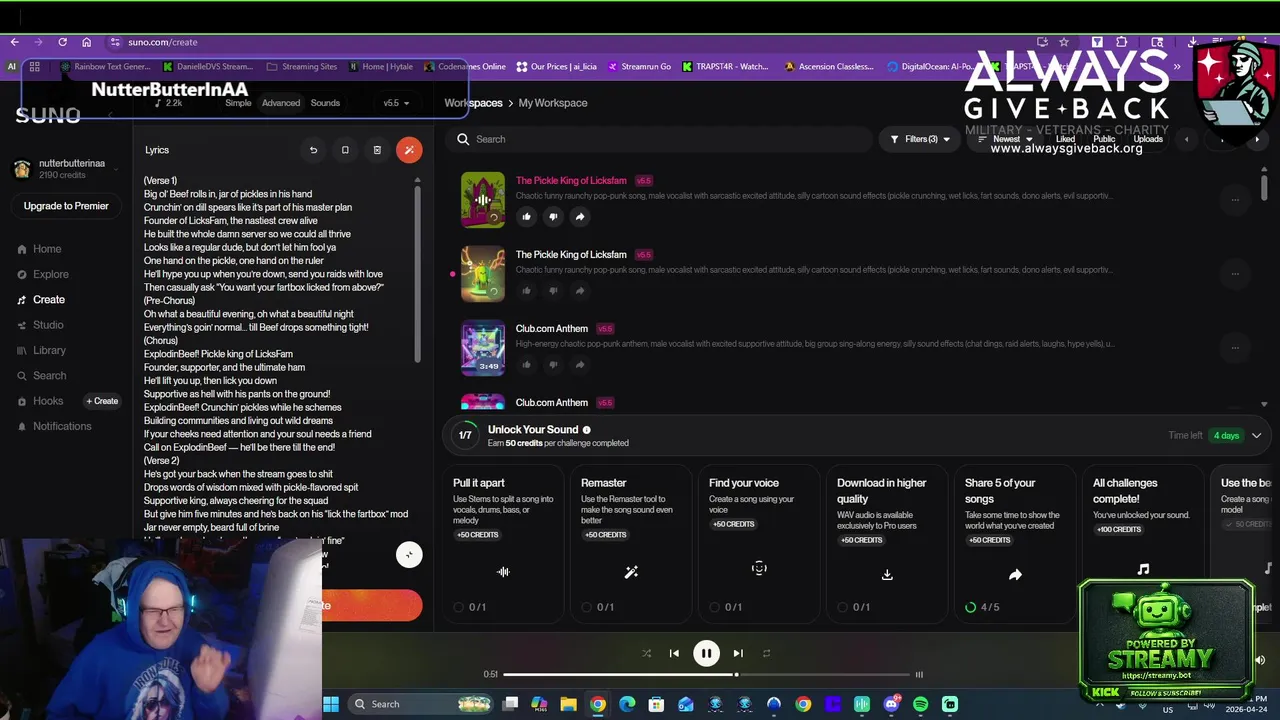Like the first Club.com Anthem song
The width and height of the screenshot is (1280, 720).
pos(527,364)
